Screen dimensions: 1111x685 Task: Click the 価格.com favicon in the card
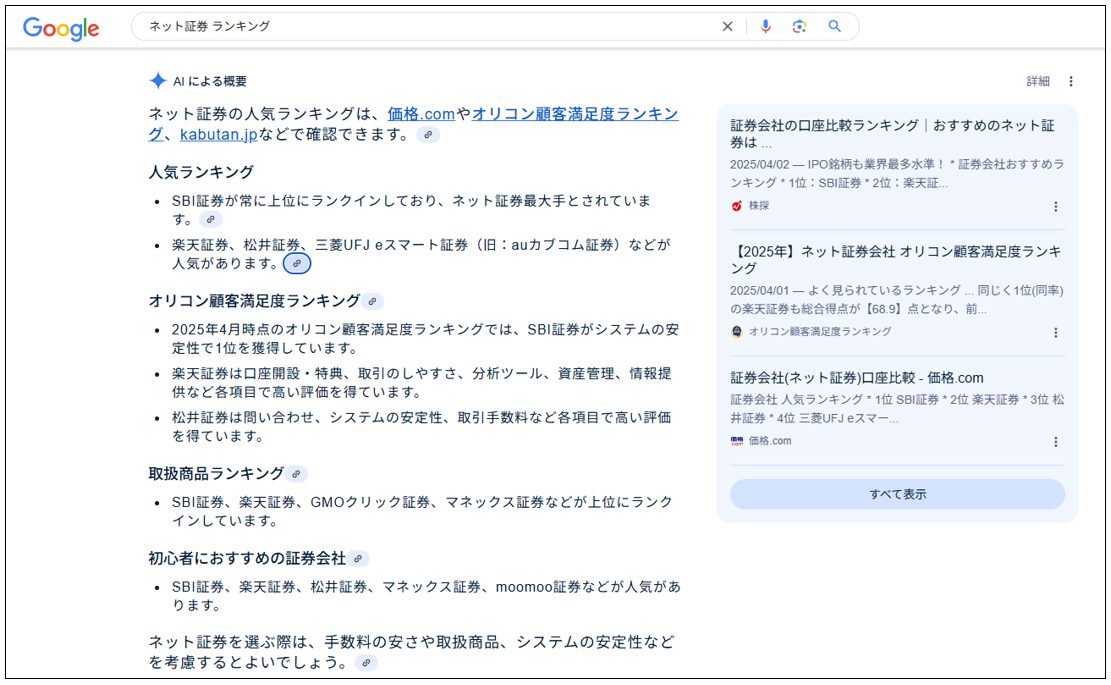(737, 441)
